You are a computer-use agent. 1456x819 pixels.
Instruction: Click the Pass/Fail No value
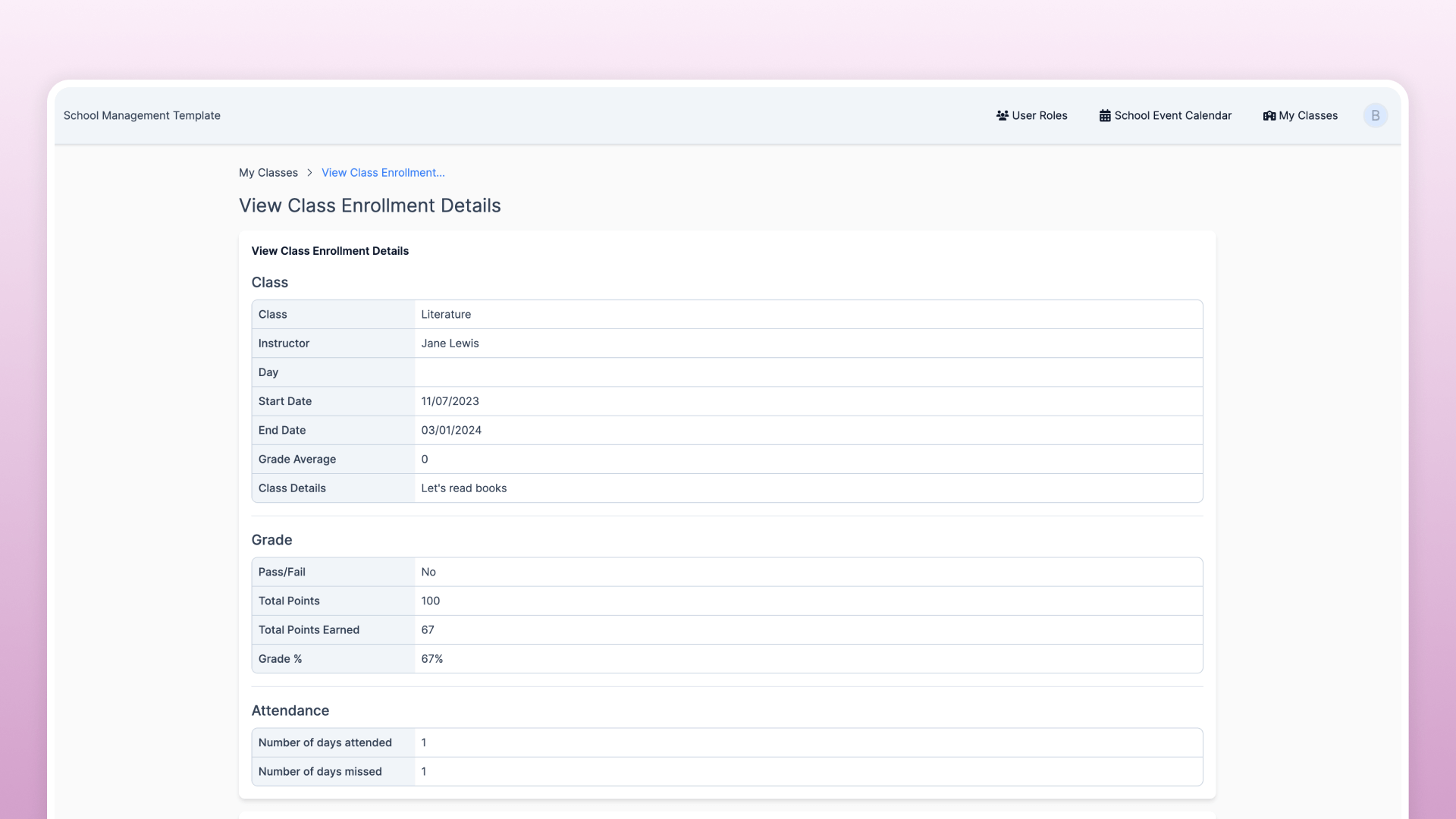[x=428, y=572]
